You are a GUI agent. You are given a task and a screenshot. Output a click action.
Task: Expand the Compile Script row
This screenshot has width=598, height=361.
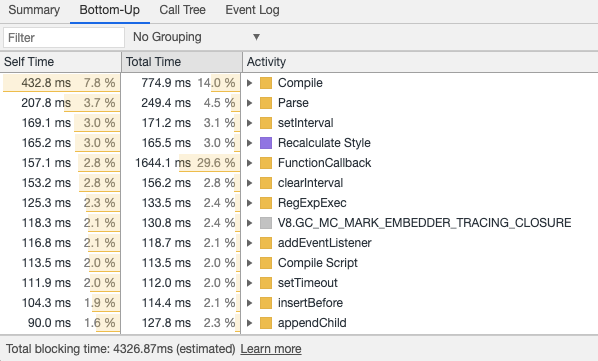point(249,263)
